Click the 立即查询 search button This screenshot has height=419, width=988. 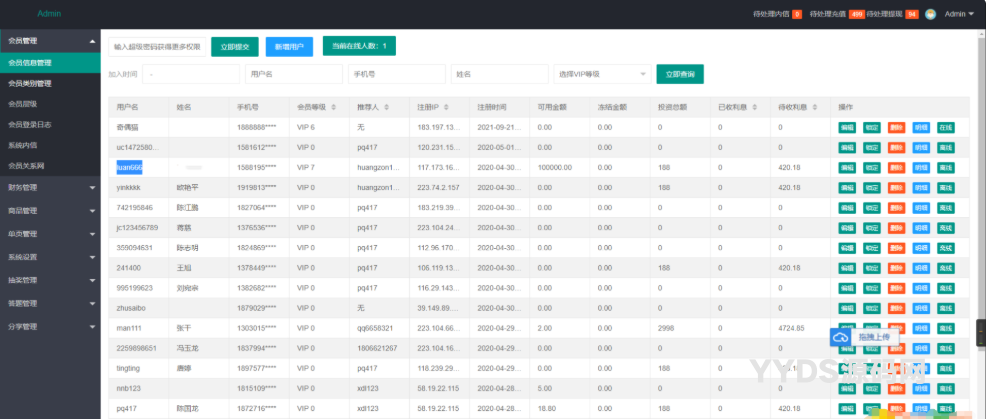680,74
